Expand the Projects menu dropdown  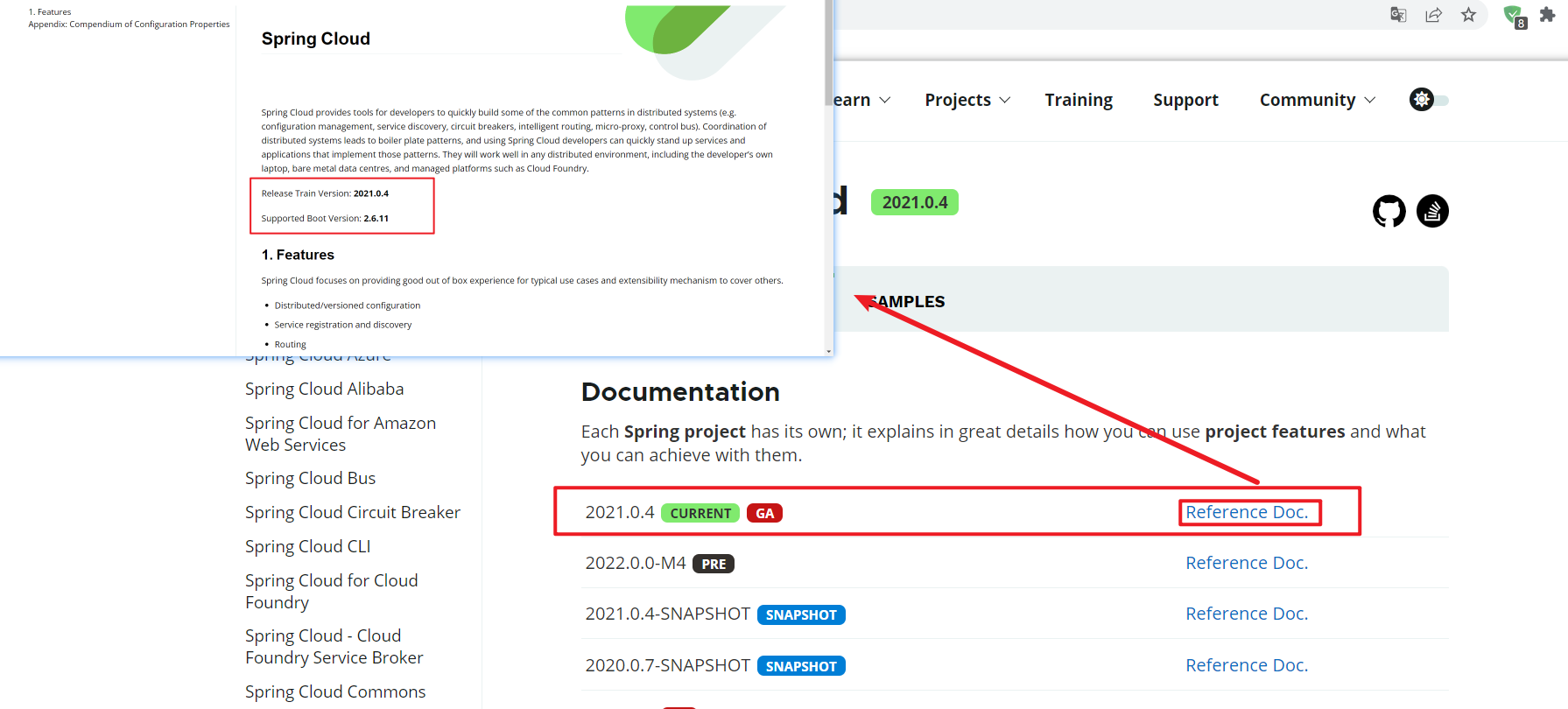click(x=967, y=100)
